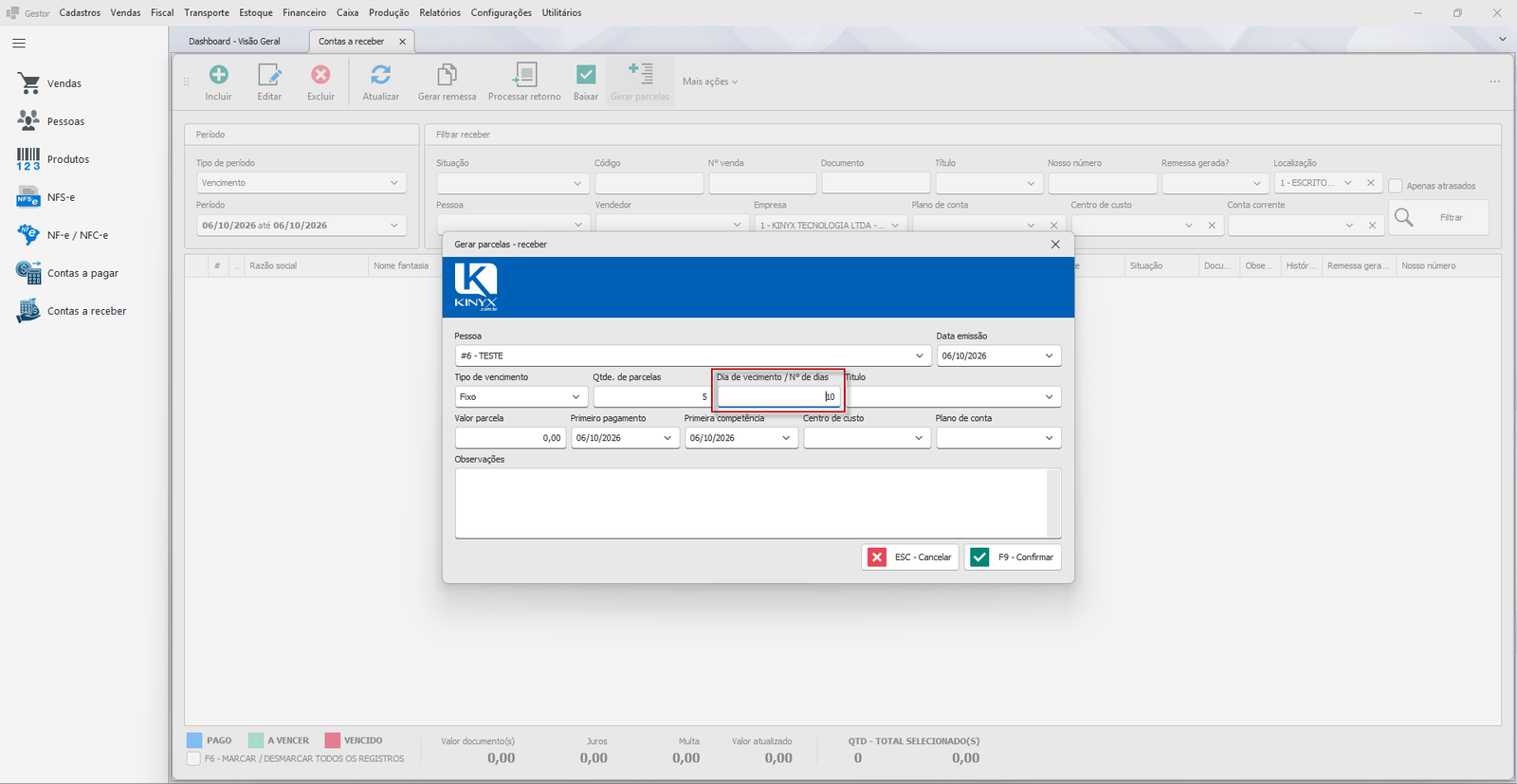Click the Excluir red X icon
Screen dimensions: 1517x784
(320, 75)
